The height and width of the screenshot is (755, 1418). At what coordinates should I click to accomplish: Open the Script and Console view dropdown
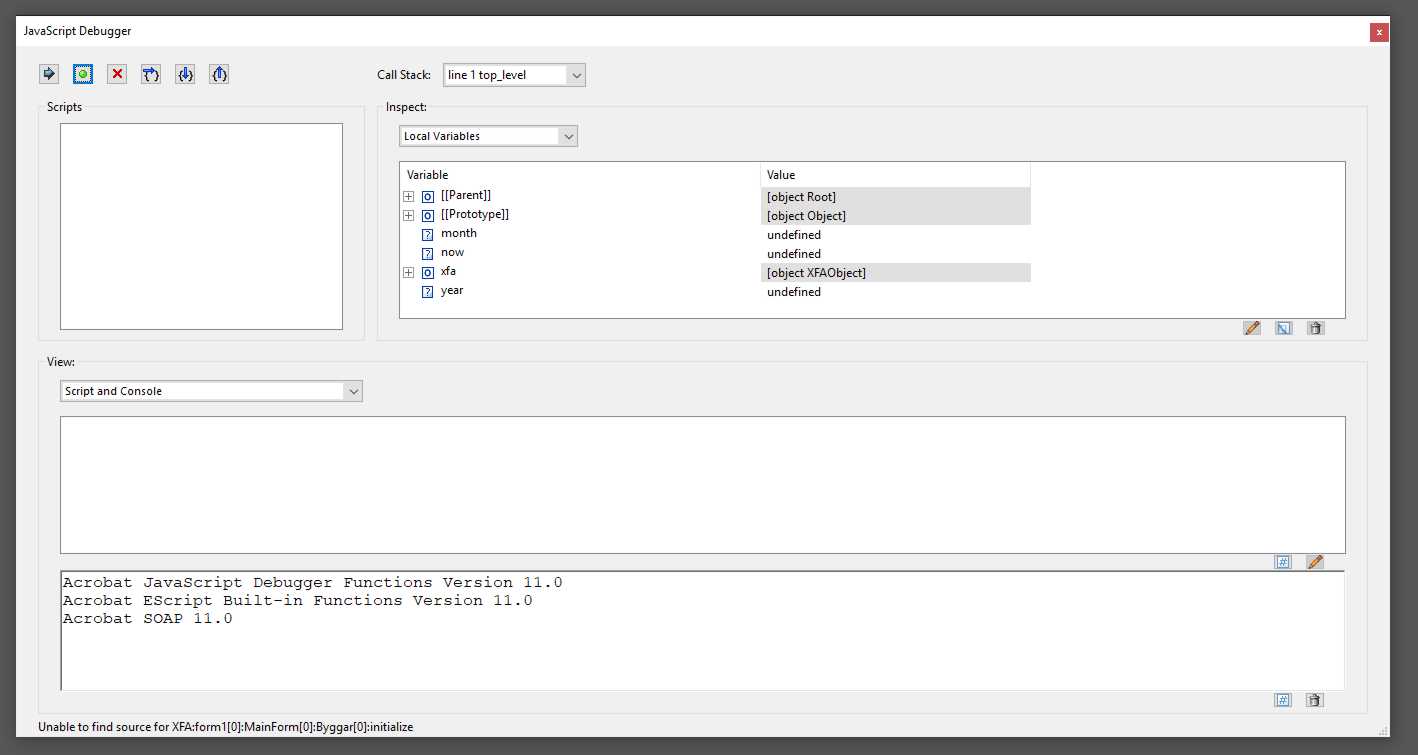(353, 391)
